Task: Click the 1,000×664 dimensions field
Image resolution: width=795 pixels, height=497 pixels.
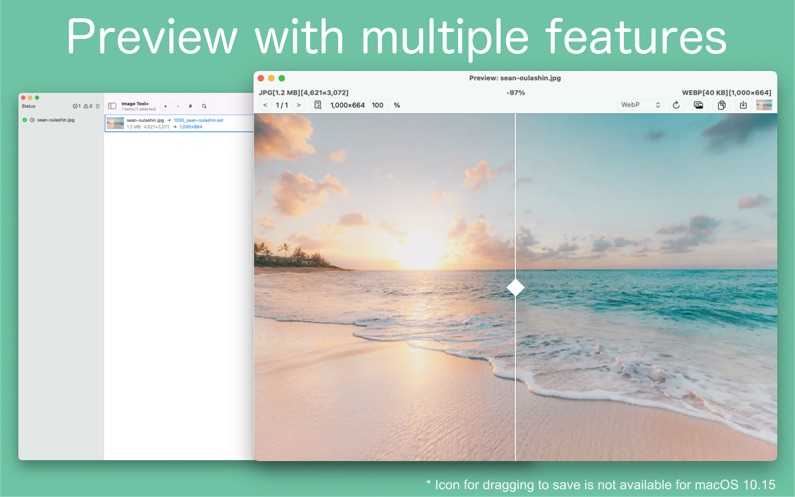Action: 347,105
